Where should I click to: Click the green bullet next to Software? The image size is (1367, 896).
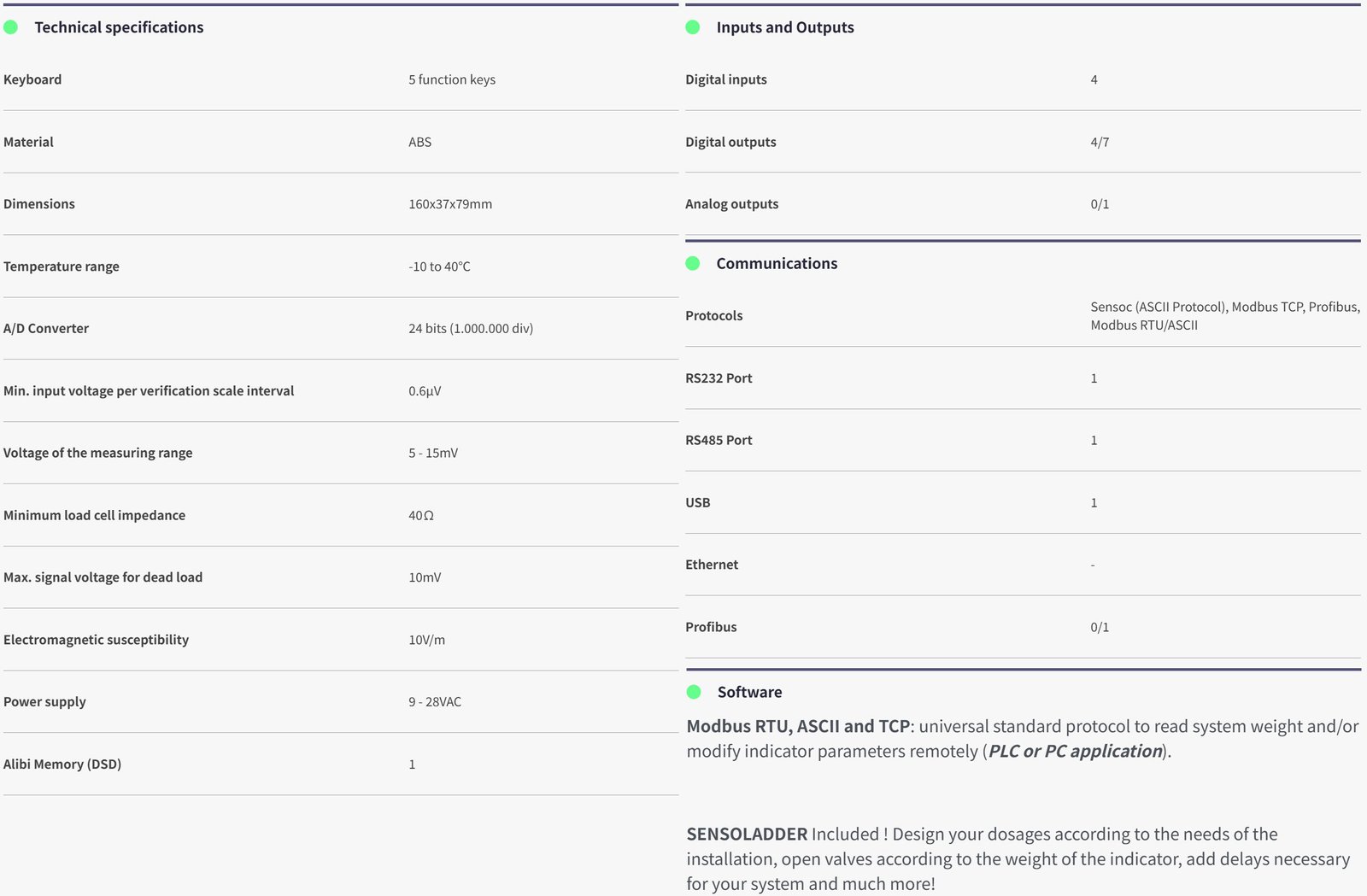pyautogui.click(x=694, y=692)
